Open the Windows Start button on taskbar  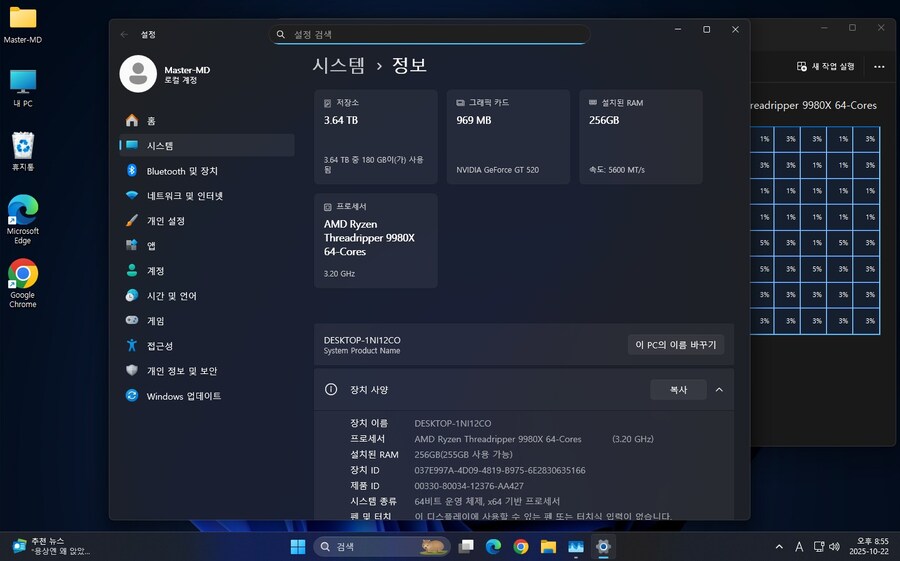pos(298,547)
